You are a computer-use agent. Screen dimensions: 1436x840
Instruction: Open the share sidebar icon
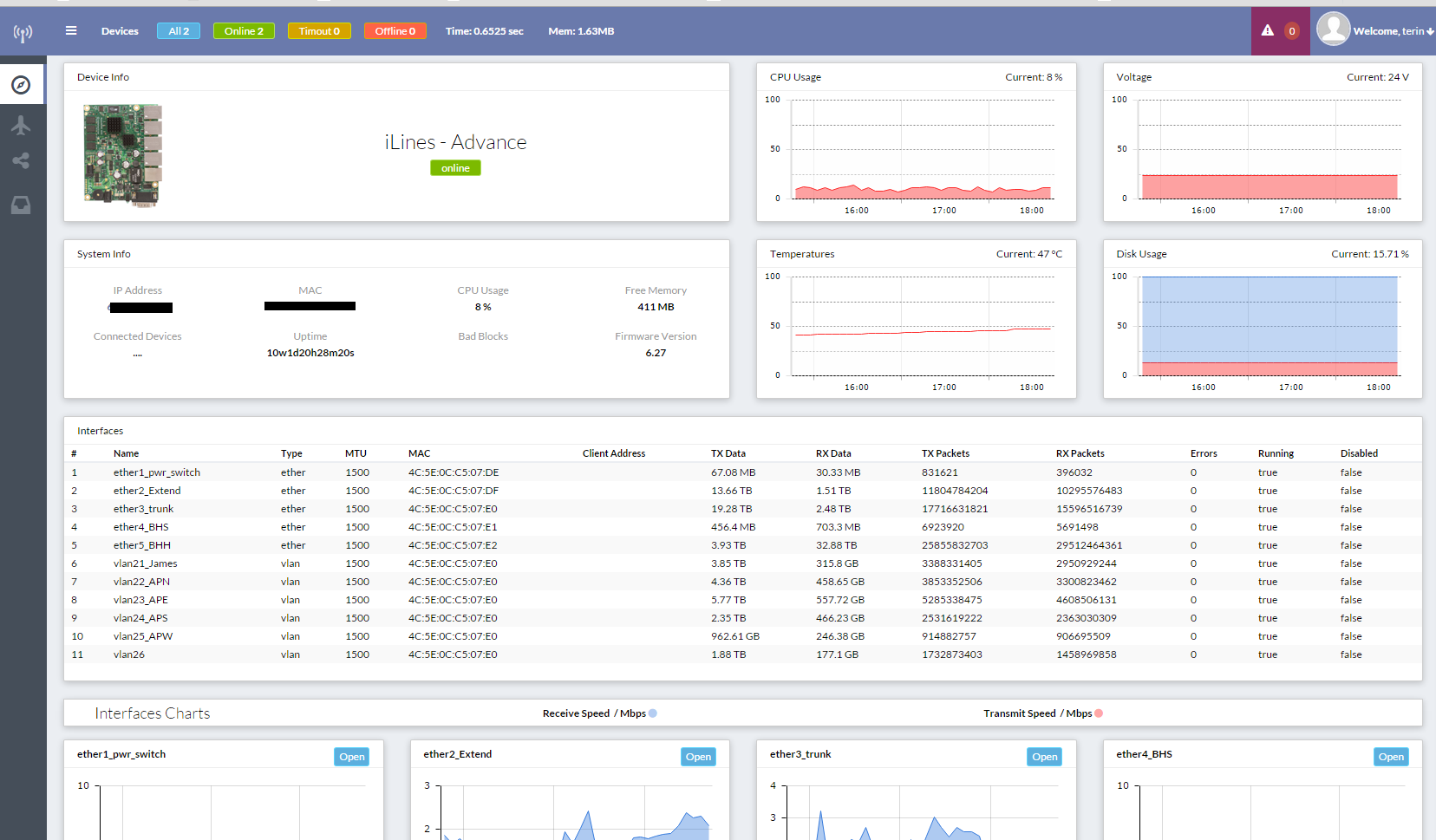point(22,161)
